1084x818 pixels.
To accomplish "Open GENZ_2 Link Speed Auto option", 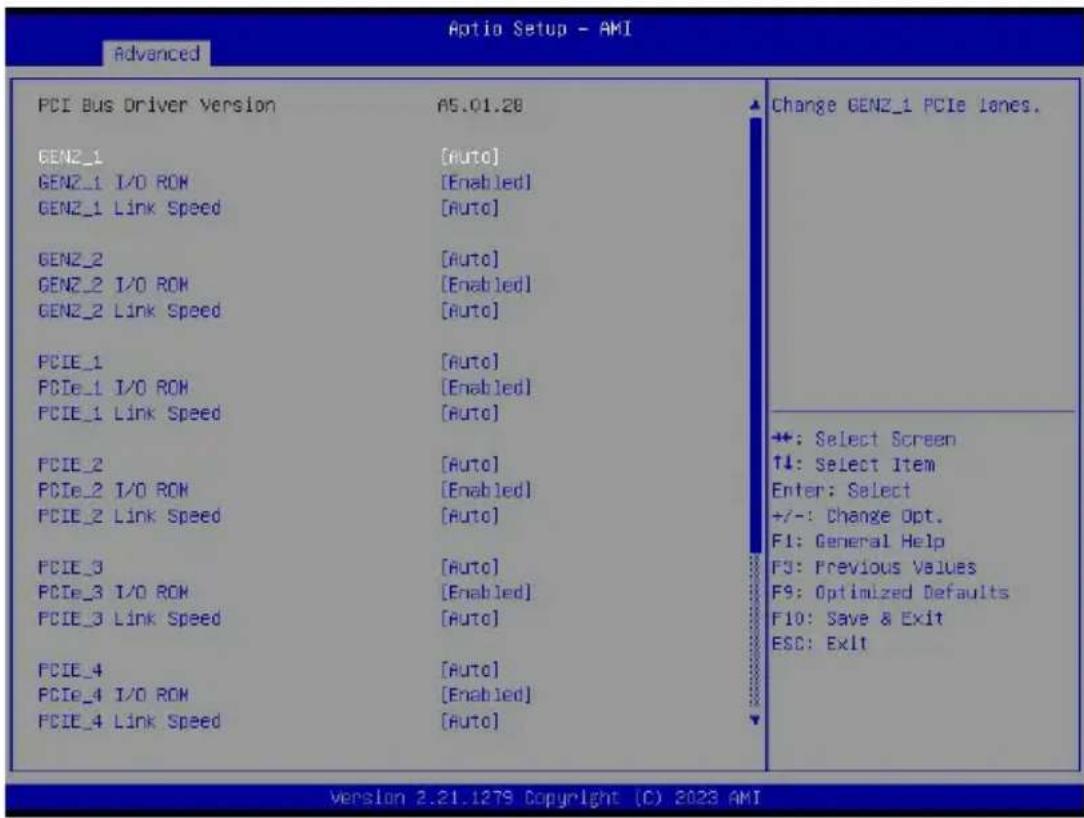I will (x=469, y=310).
